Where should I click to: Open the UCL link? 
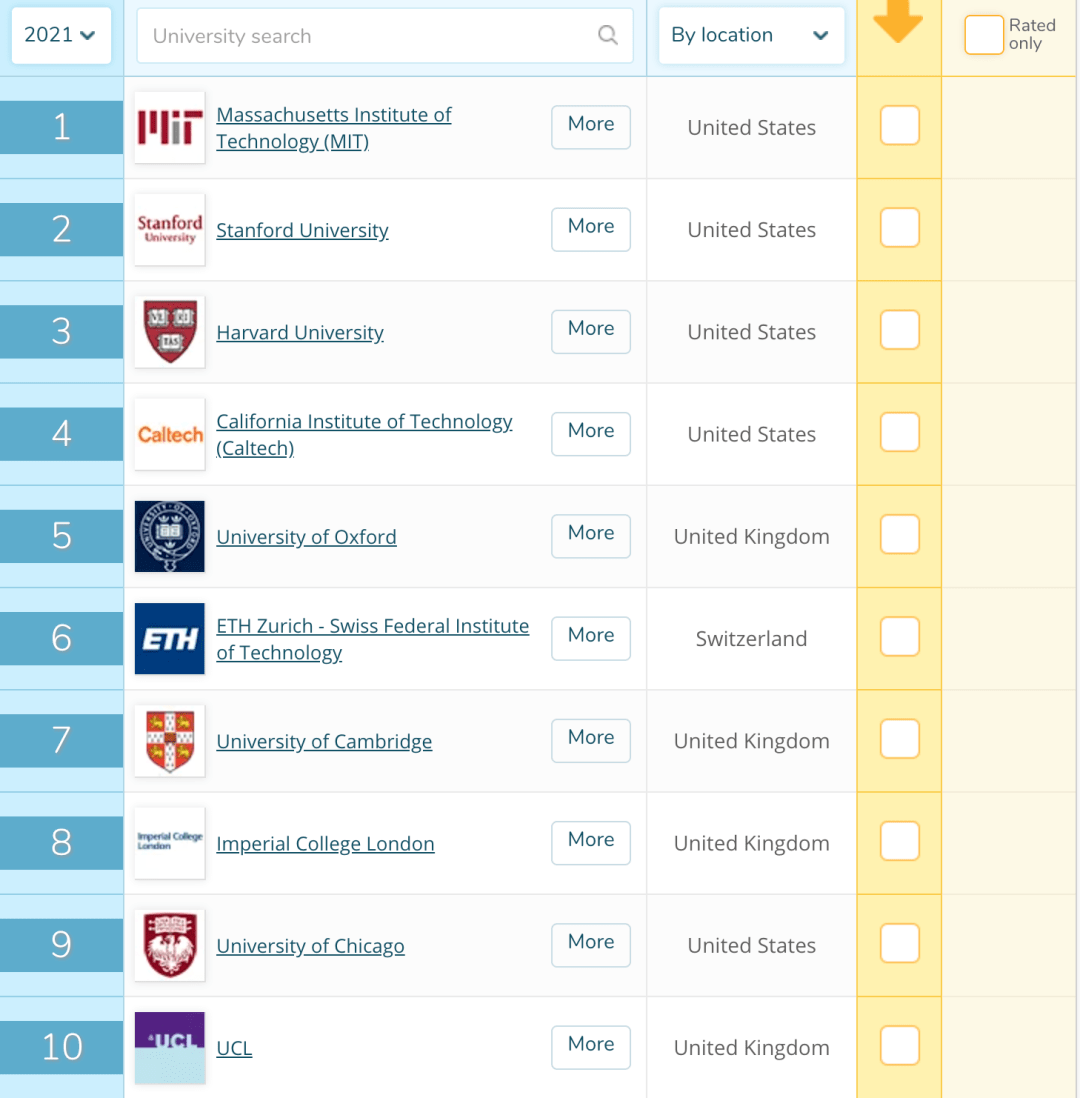point(234,1048)
